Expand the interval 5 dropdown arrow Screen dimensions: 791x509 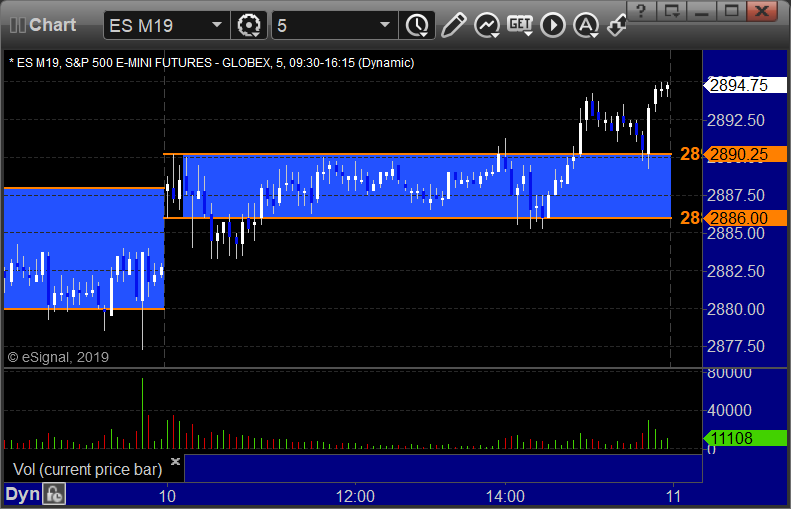(385, 25)
